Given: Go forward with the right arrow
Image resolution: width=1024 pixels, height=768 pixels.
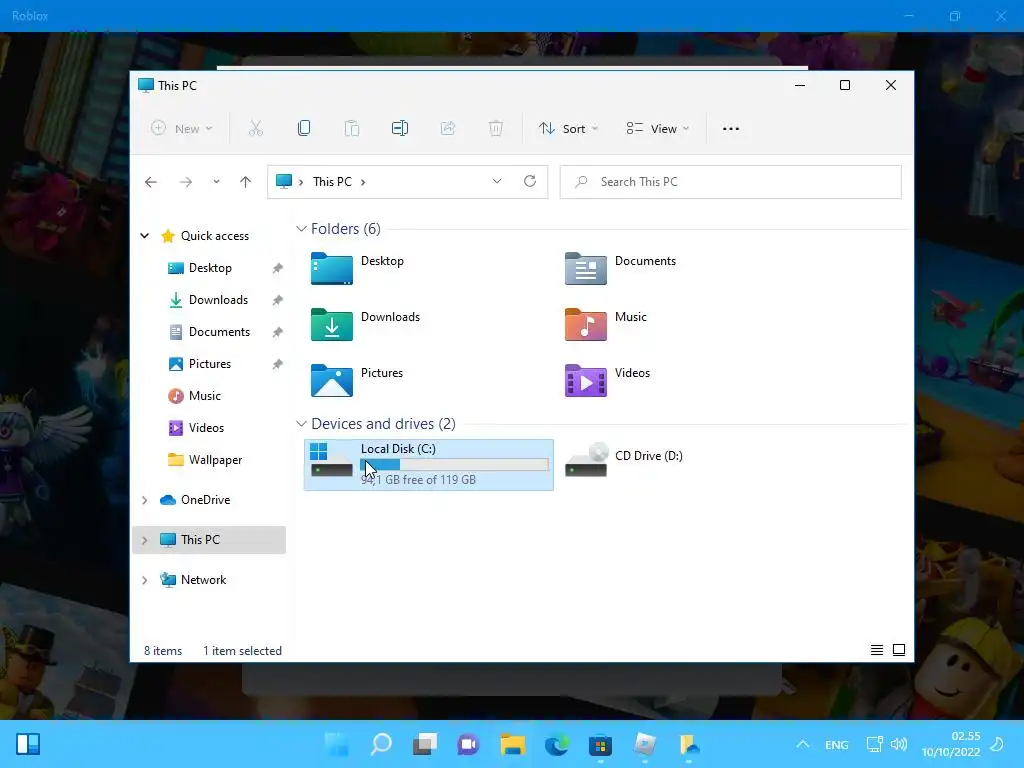Looking at the screenshot, I should click(185, 182).
